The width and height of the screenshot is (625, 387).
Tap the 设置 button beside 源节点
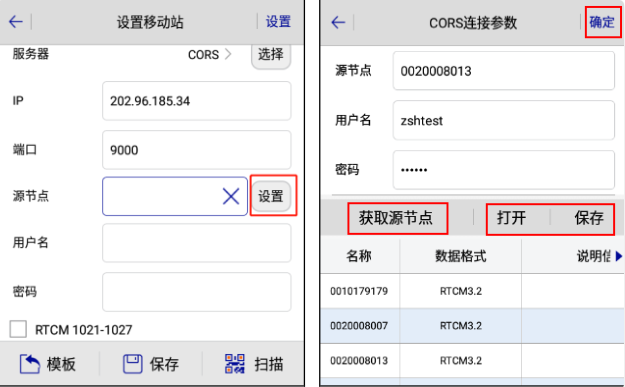click(x=271, y=196)
